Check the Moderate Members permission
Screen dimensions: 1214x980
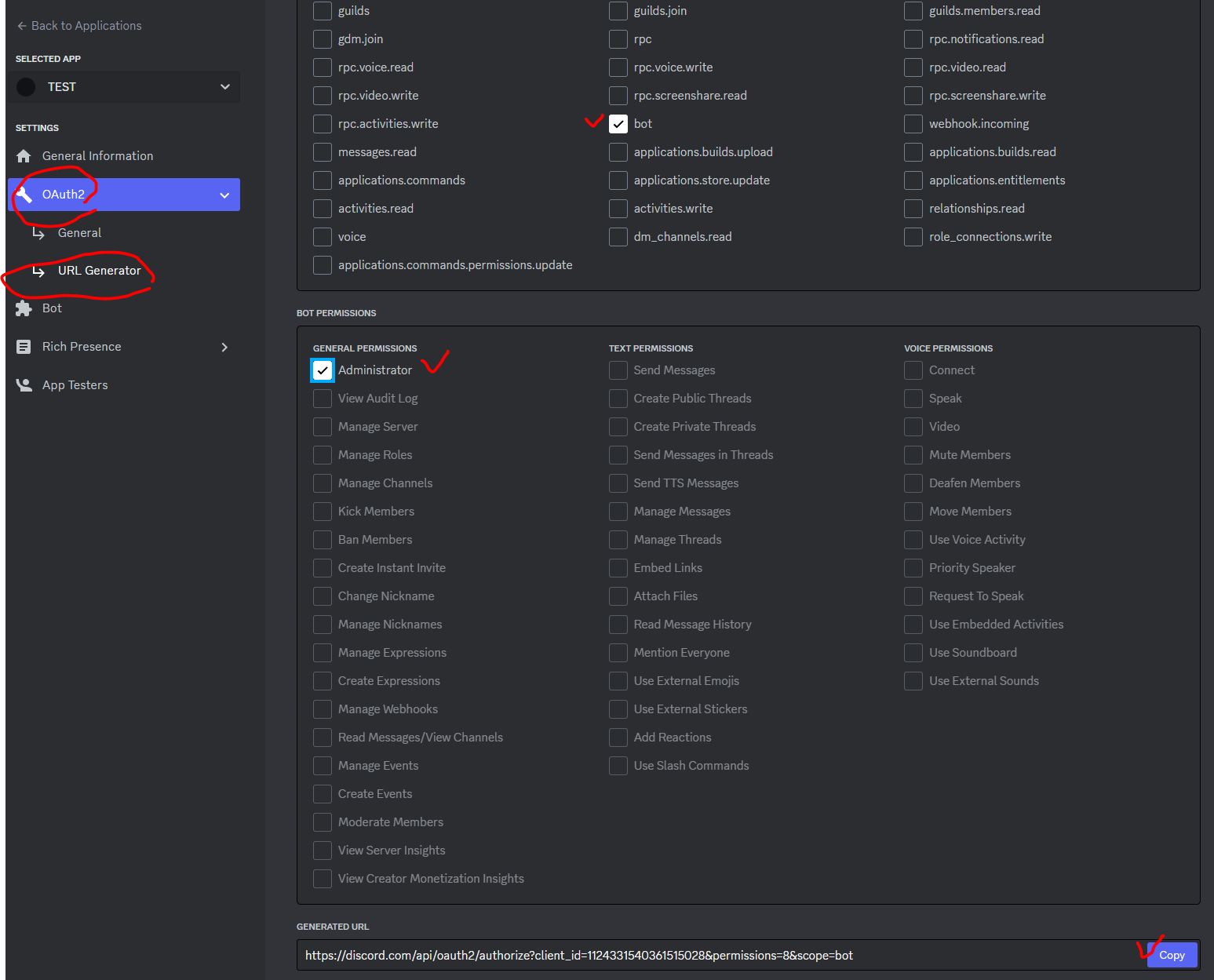pos(323,822)
